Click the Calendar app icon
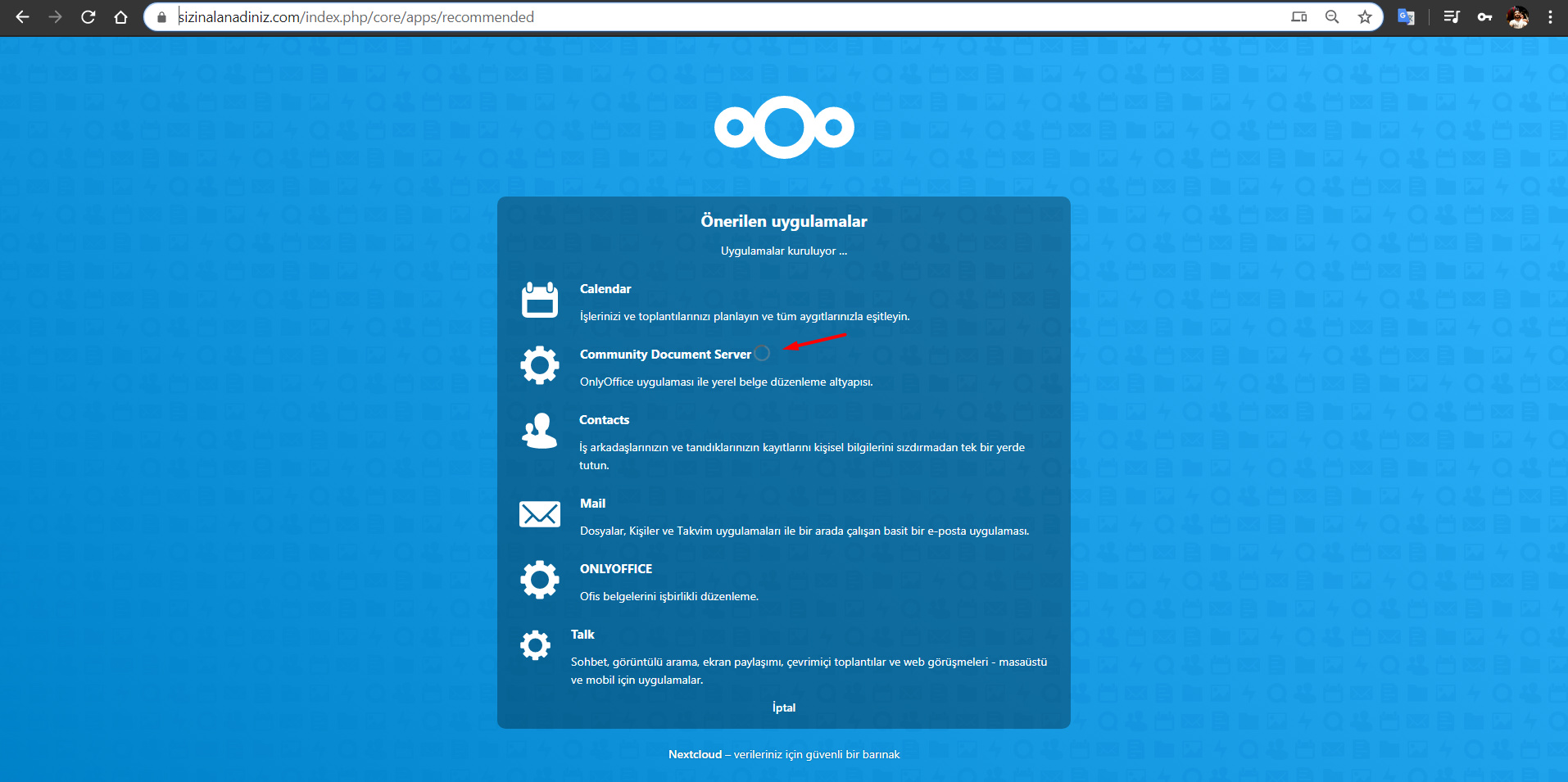The height and width of the screenshot is (782, 1568). tap(539, 300)
